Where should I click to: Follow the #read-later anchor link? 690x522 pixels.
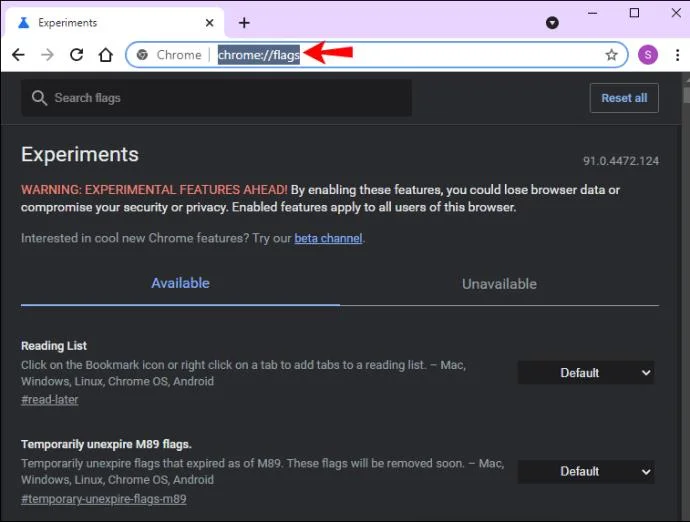[x=50, y=400]
